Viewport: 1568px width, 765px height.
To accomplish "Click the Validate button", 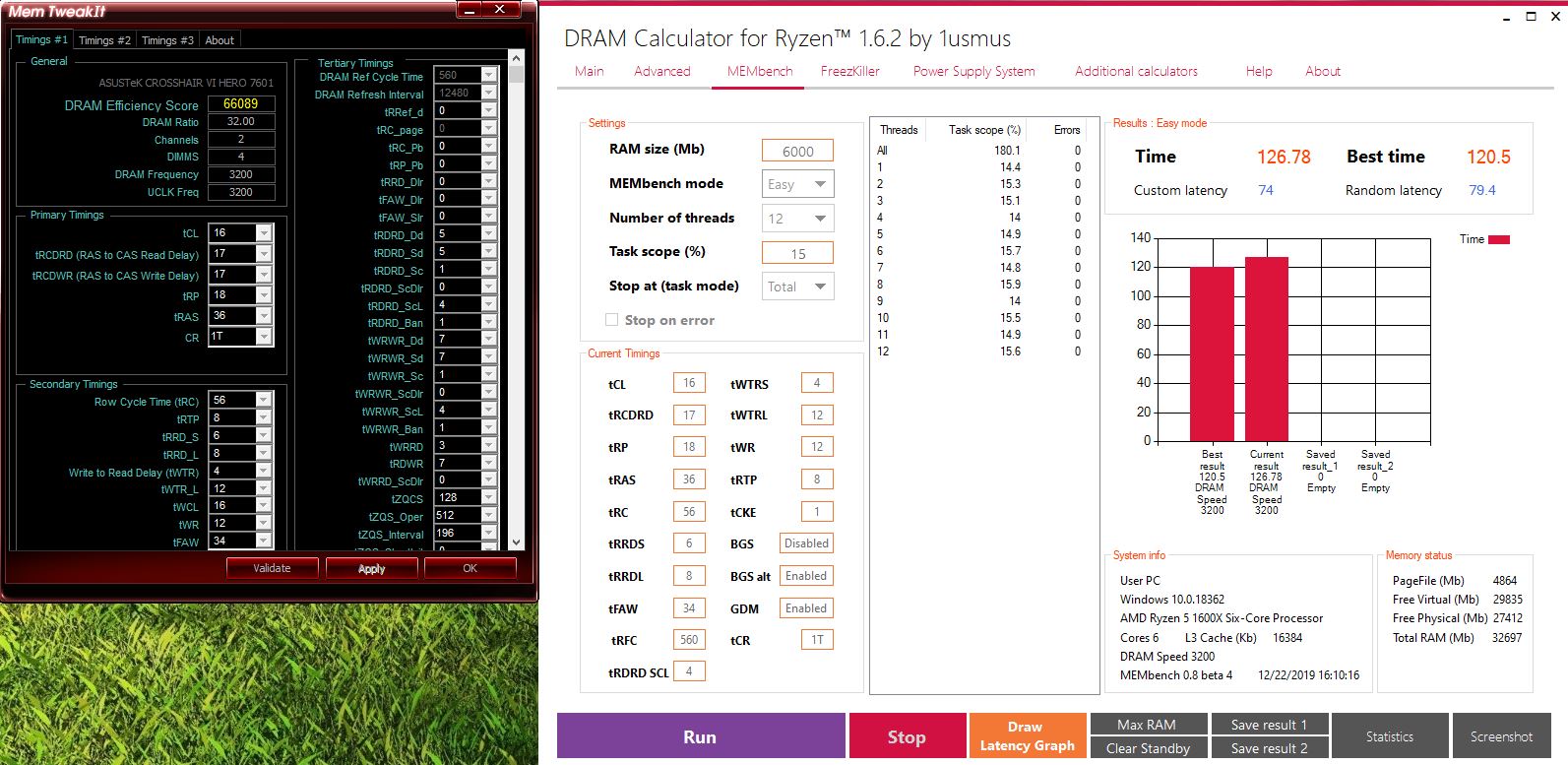I will [272, 568].
